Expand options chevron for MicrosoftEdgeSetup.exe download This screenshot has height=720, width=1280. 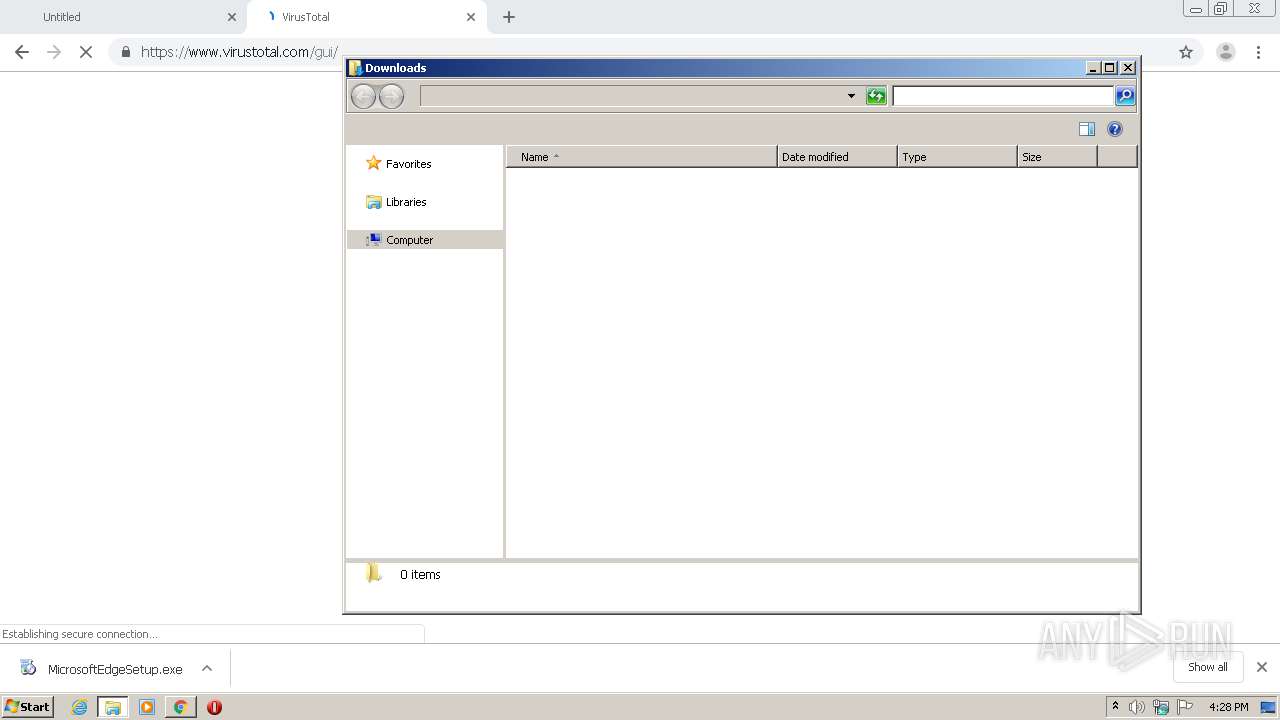coord(207,669)
